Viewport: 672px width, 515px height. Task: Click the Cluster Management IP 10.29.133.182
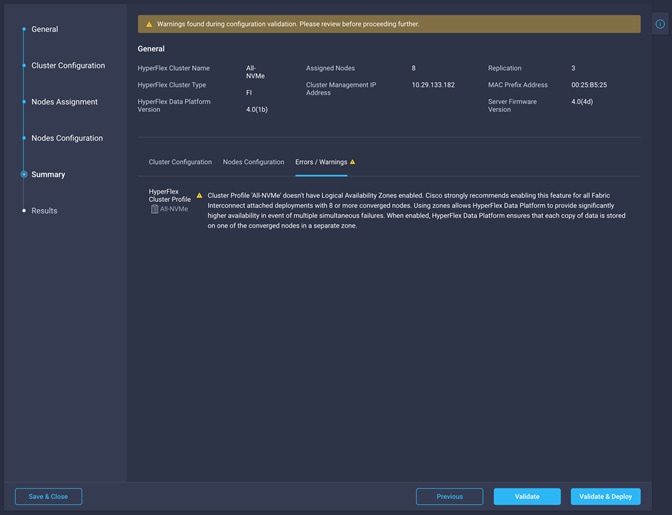(x=433, y=85)
